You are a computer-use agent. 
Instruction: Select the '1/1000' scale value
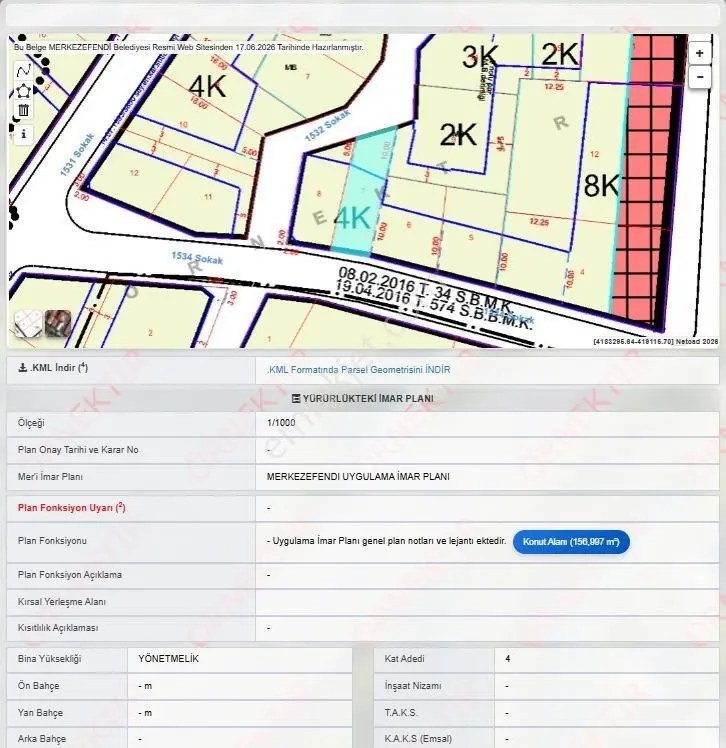[281, 423]
